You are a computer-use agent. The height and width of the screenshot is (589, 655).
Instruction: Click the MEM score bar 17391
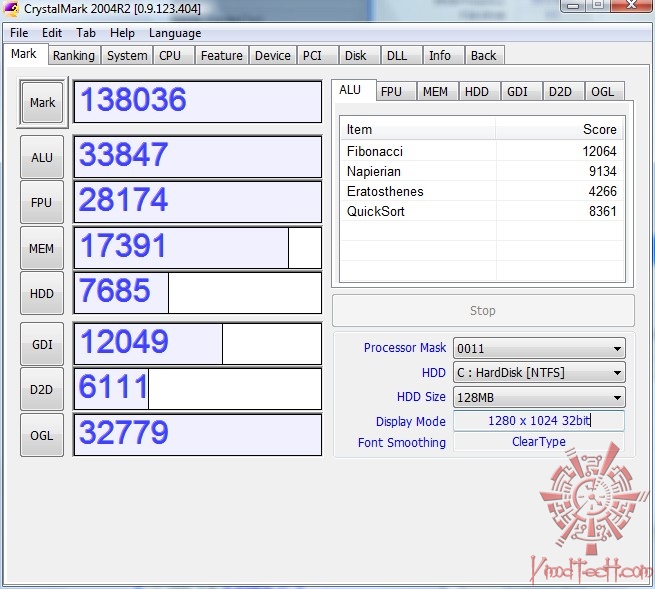pos(198,248)
